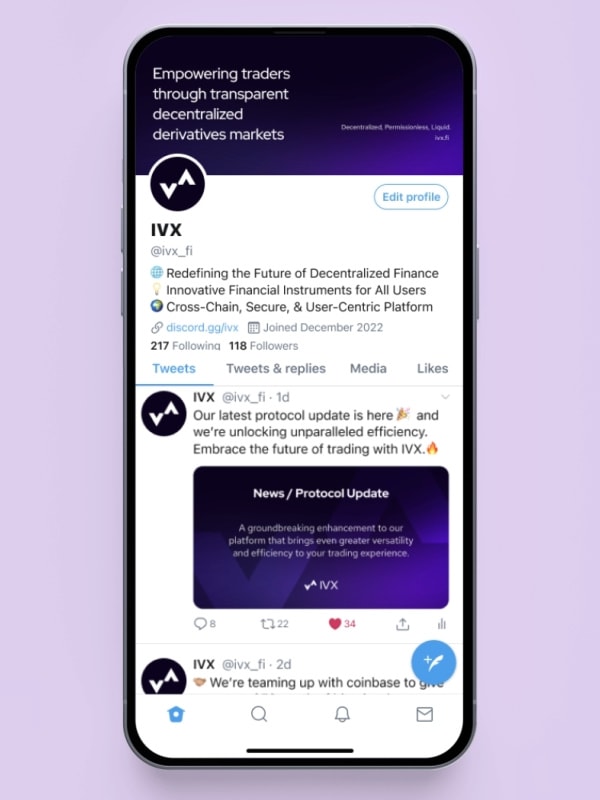Switch to Tweets & replies tab
Viewport: 600px width, 800px height.
276,368
